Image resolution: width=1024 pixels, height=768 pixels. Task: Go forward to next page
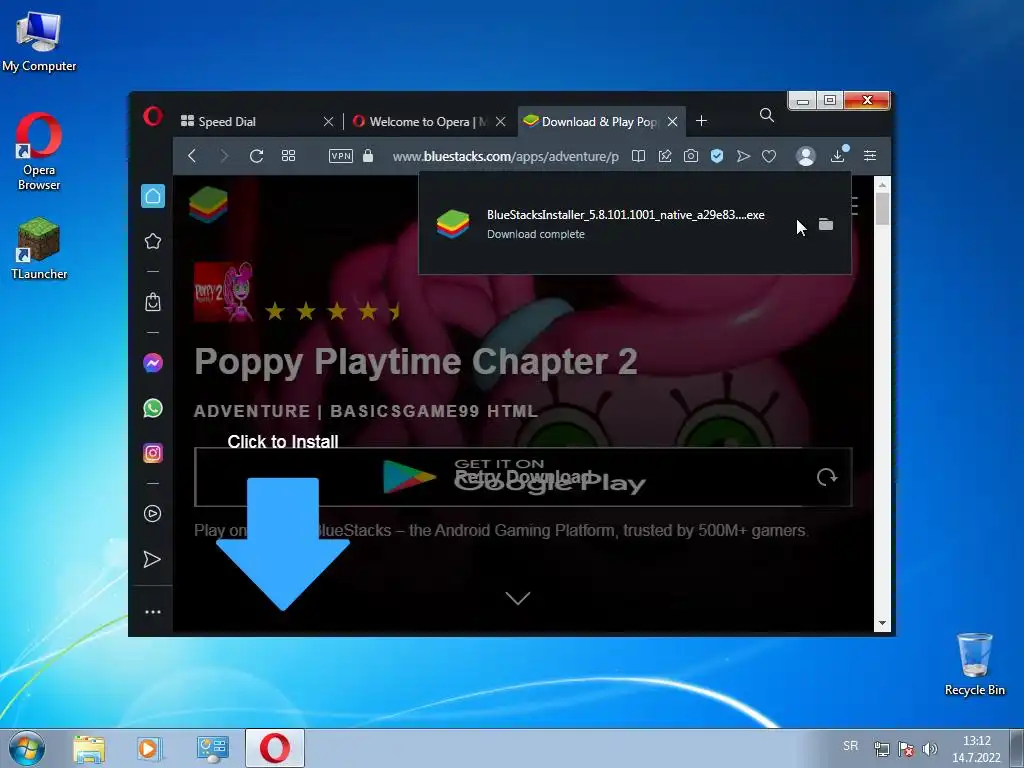pyautogui.click(x=224, y=156)
